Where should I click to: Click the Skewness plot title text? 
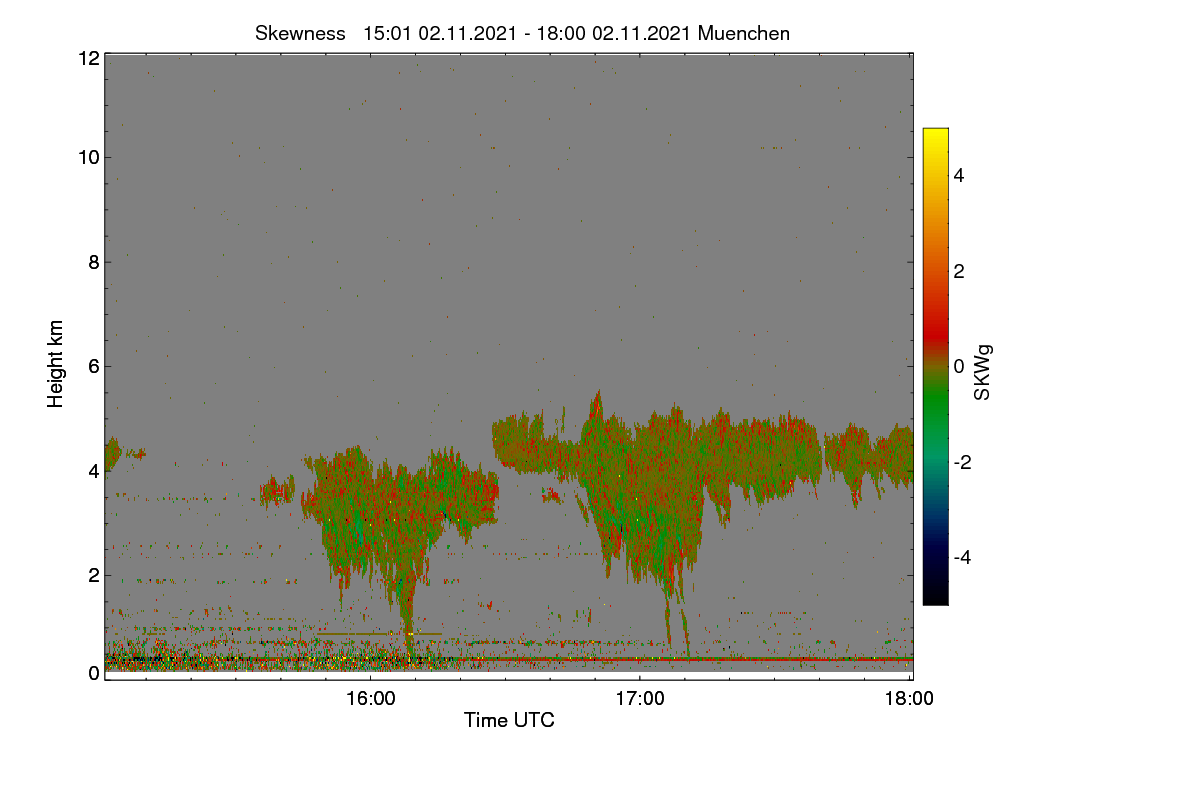pyautogui.click(x=522, y=33)
